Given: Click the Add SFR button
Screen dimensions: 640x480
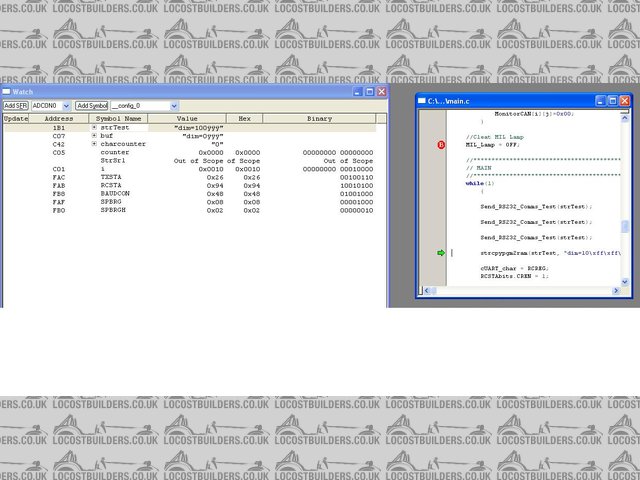Looking at the screenshot, I should point(15,105).
